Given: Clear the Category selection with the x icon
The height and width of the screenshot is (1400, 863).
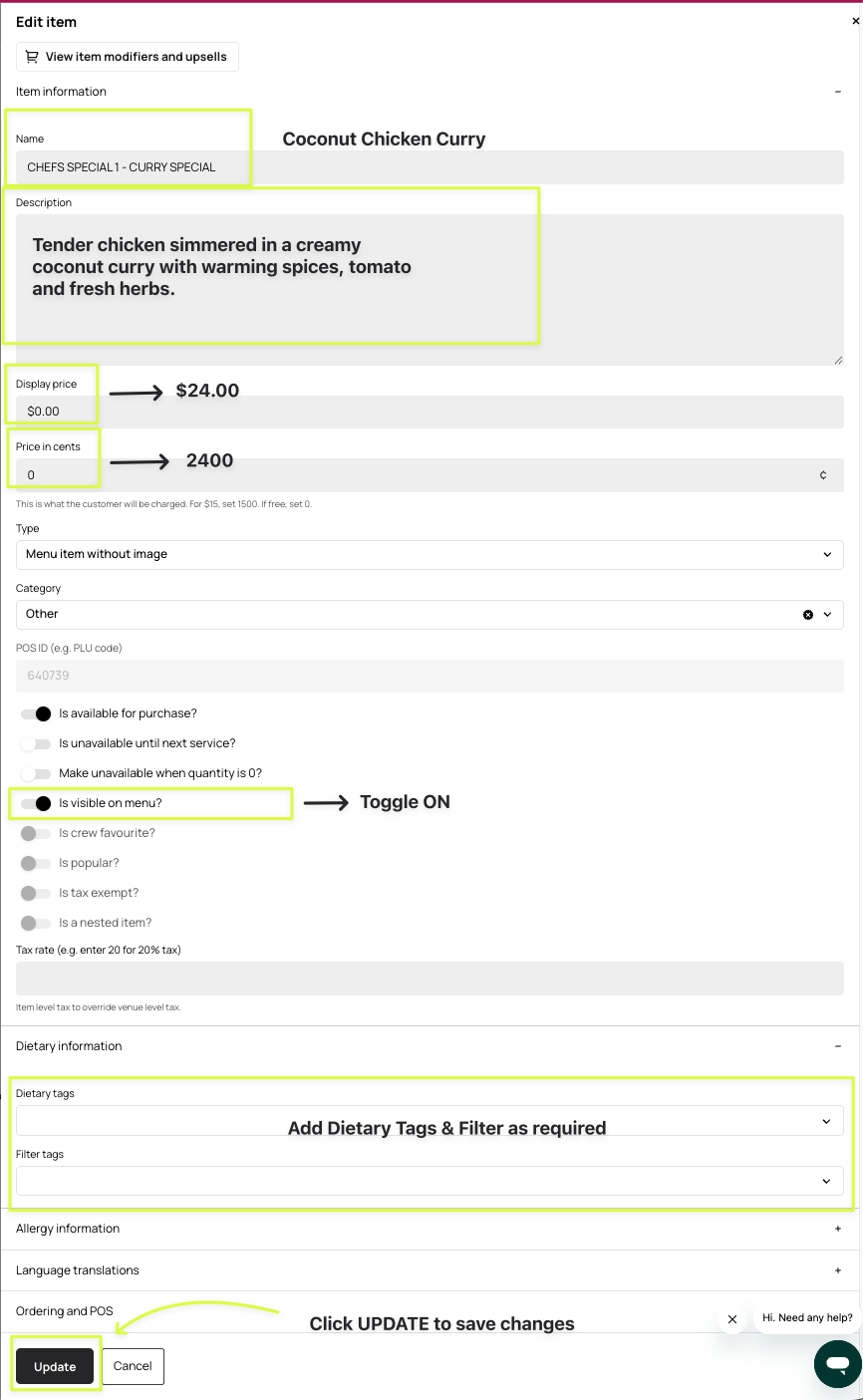Looking at the screenshot, I should tap(808, 615).
